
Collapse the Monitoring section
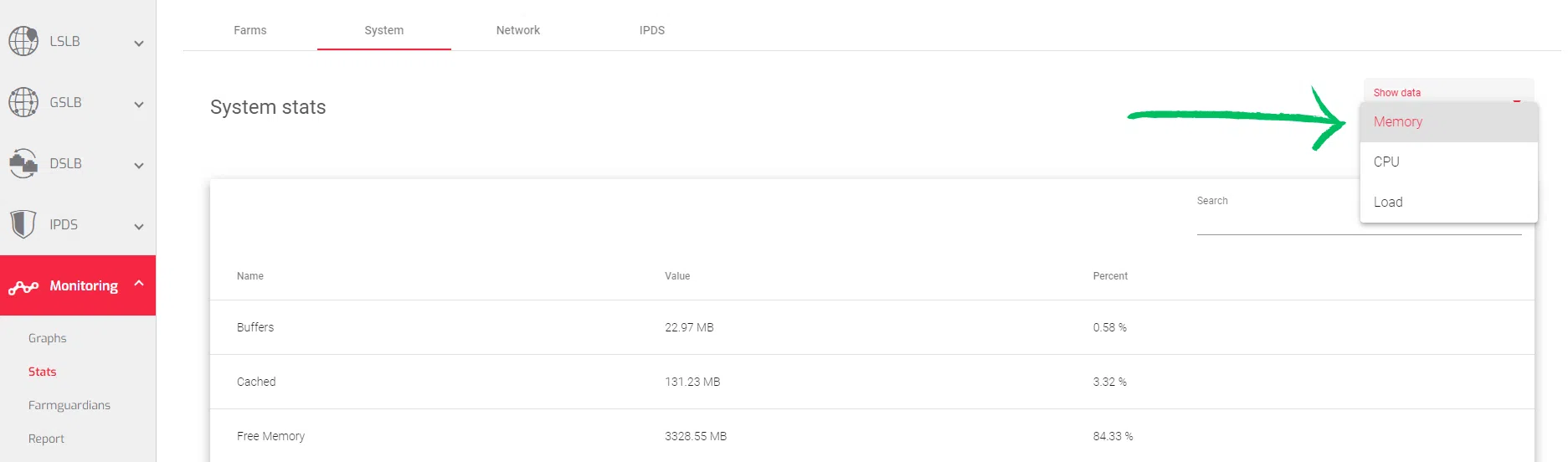point(139,284)
